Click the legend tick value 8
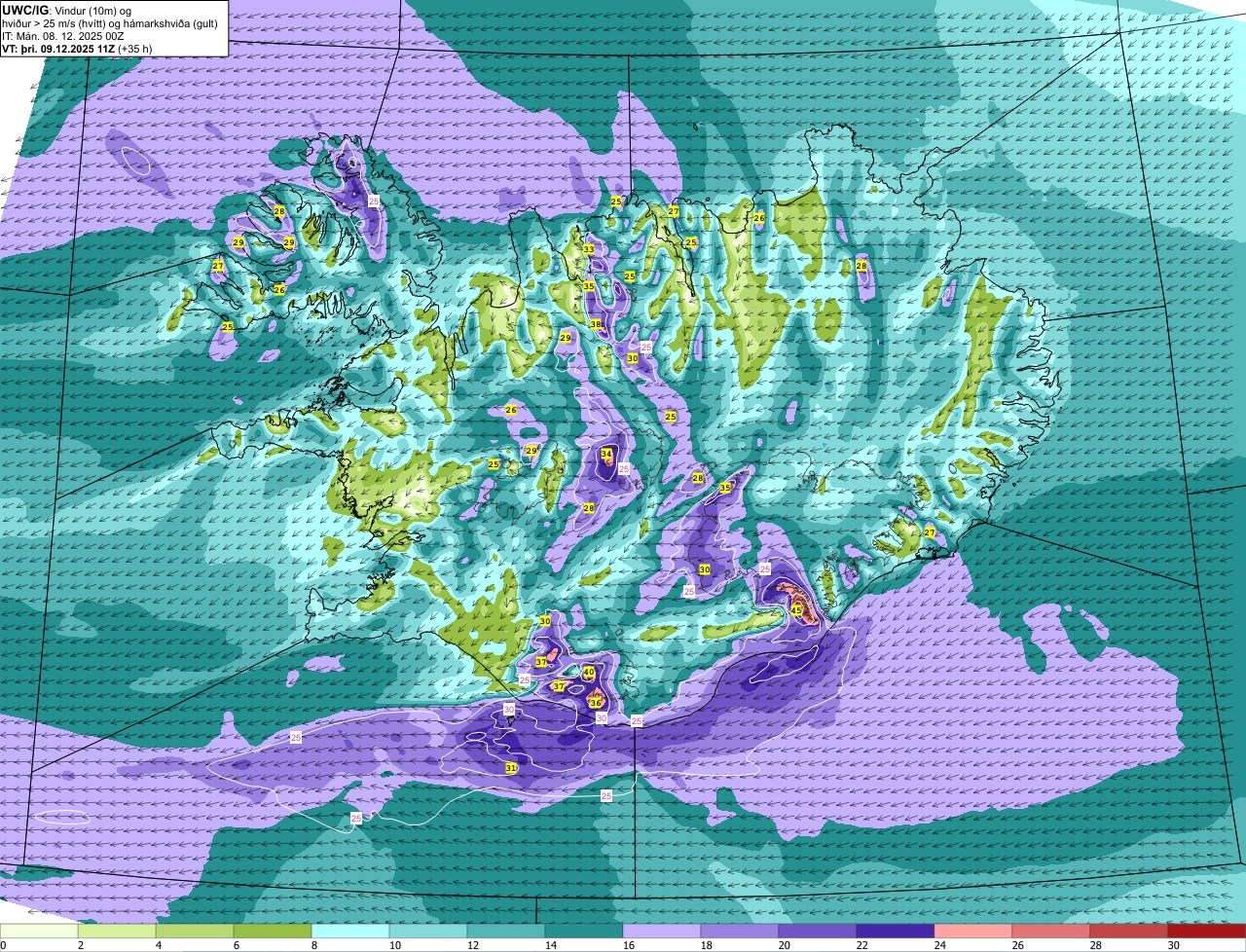 (x=313, y=945)
